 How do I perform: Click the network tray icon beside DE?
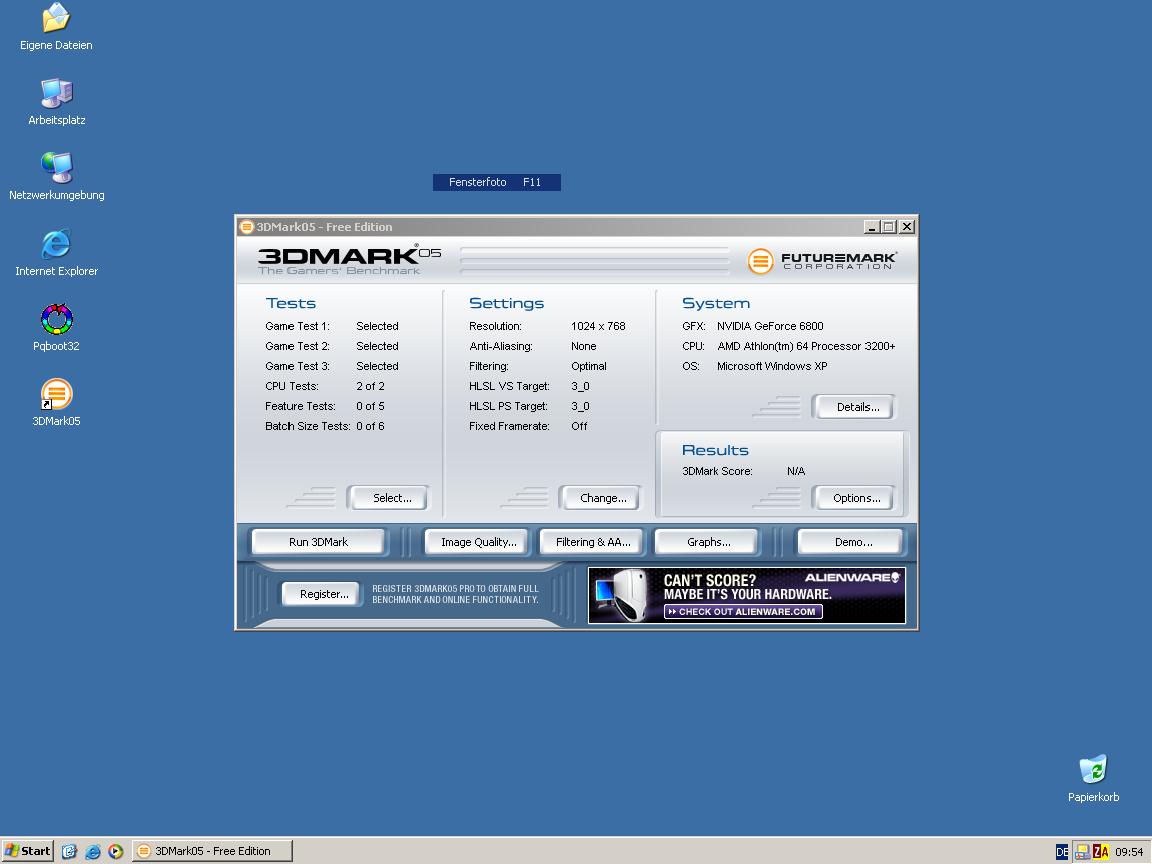point(1082,852)
